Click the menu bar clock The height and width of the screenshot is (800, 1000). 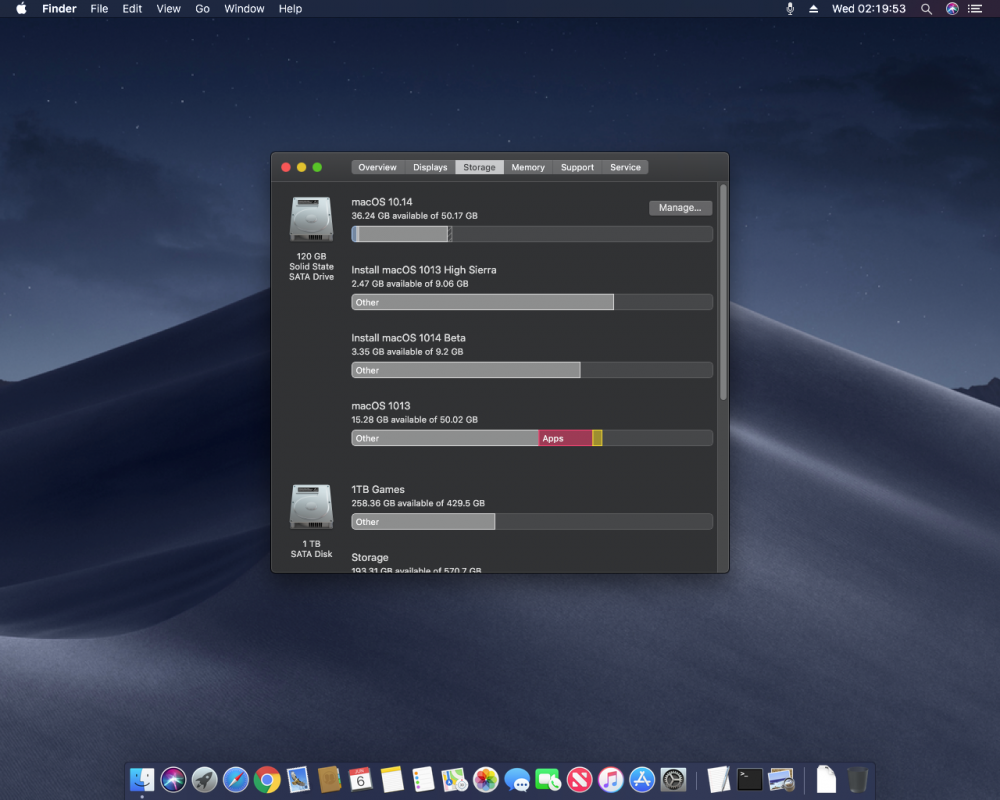(x=869, y=9)
